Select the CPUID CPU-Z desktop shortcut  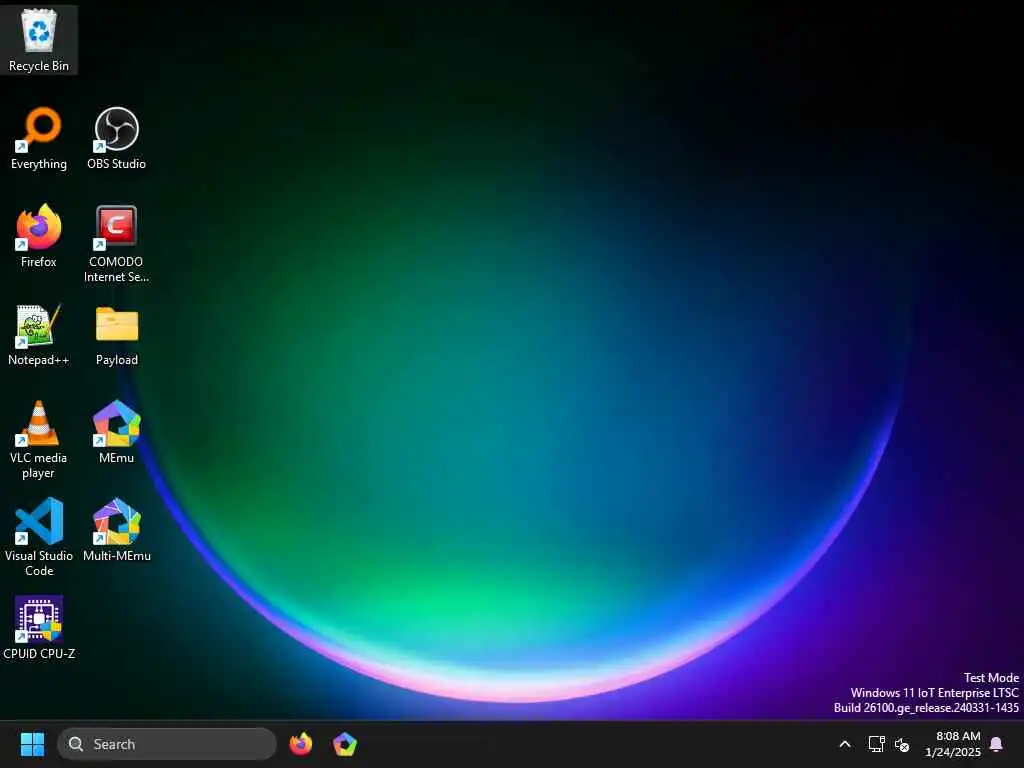pyautogui.click(x=39, y=628)
